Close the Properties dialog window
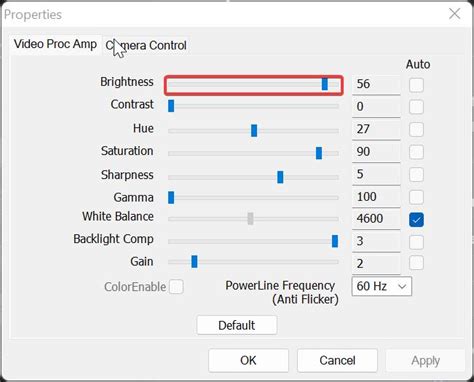Viewport: 474px width, 382px height. (455, 14)
